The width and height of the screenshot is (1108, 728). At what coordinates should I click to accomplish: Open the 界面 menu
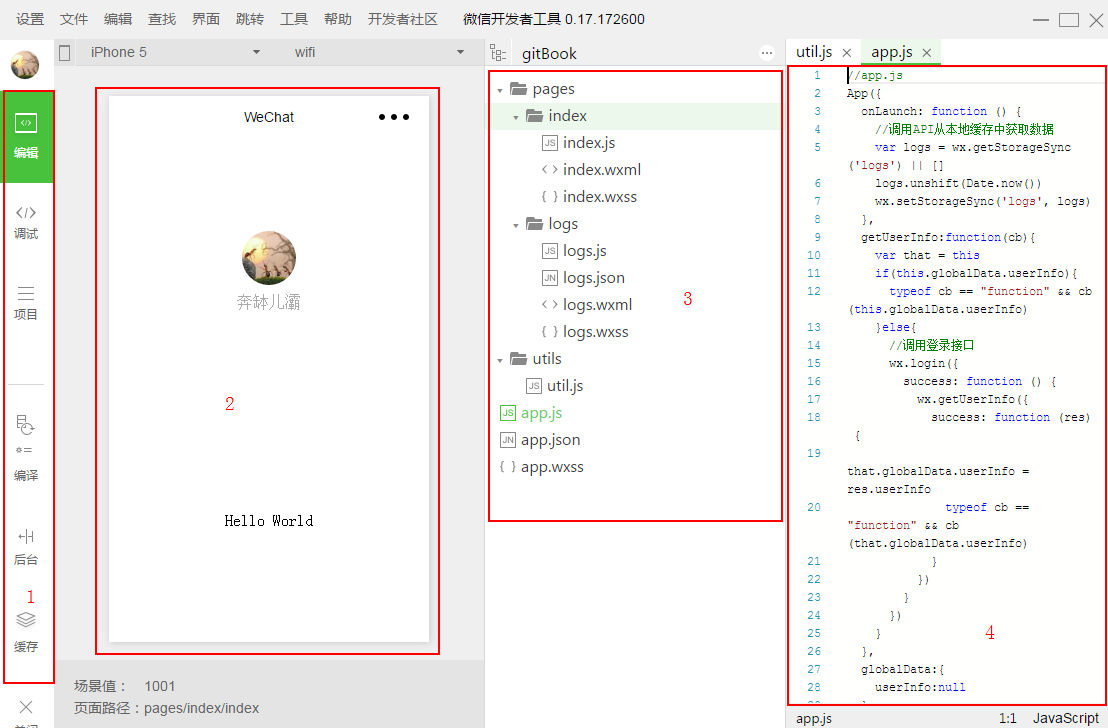(x=206, y=19)
